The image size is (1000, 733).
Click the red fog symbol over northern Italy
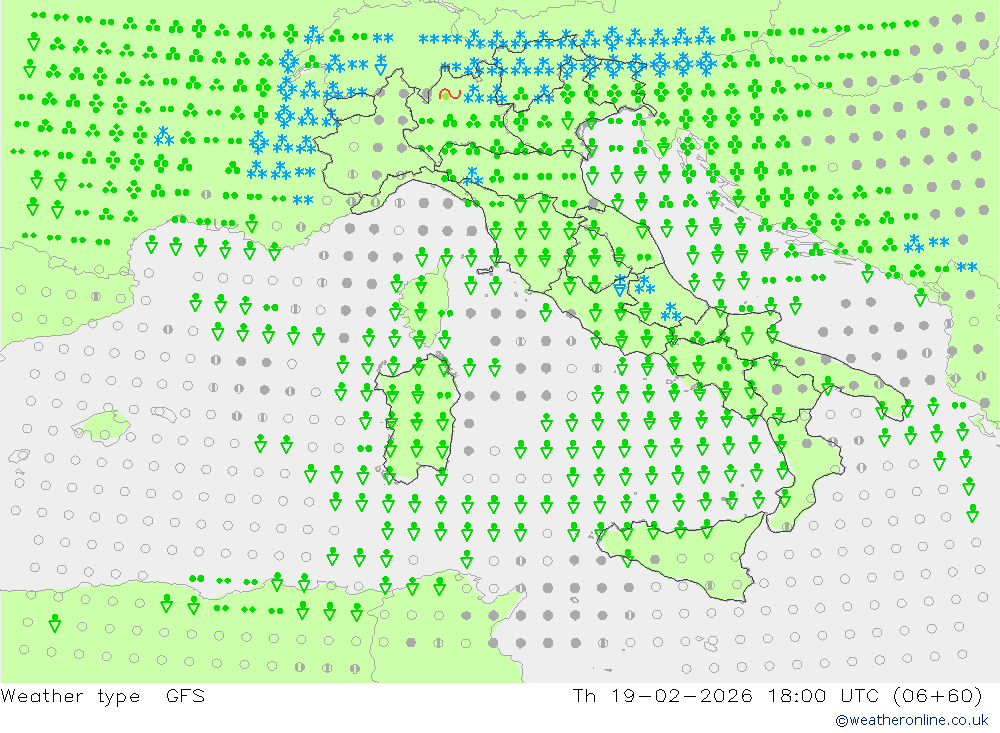click(x=450, y=95)
